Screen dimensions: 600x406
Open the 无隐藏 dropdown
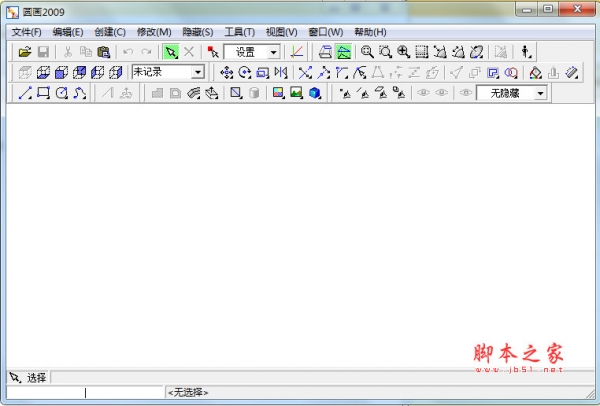click(540, 93)
